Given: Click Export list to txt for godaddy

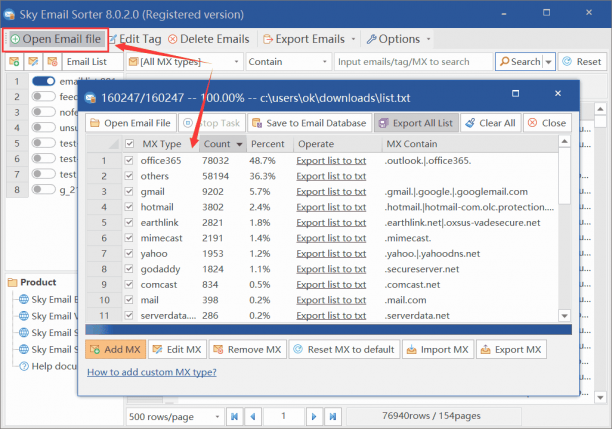Looking at the screenshot, I should (x=331, y=269).
